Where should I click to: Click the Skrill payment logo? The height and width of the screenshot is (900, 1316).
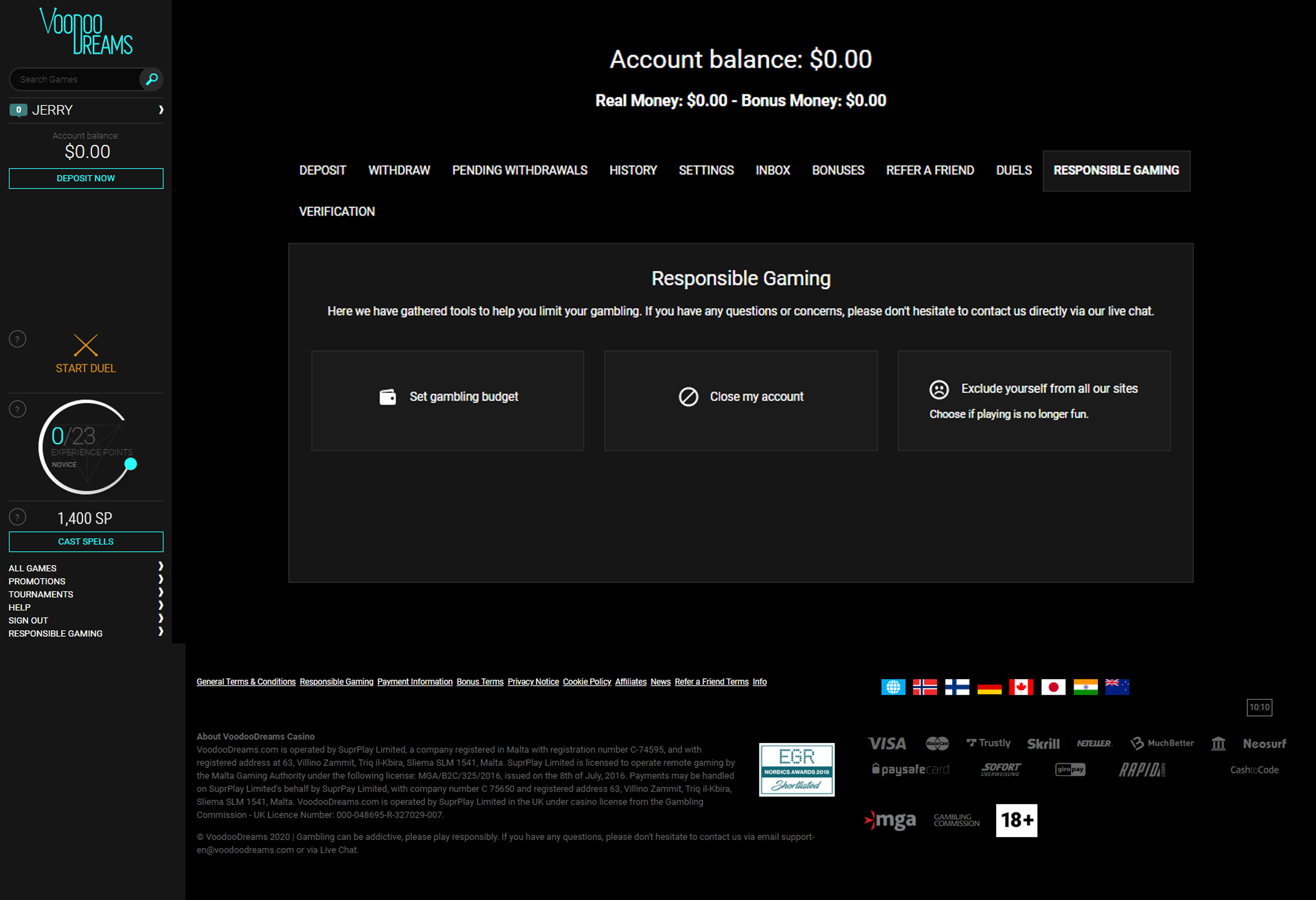1044,744
